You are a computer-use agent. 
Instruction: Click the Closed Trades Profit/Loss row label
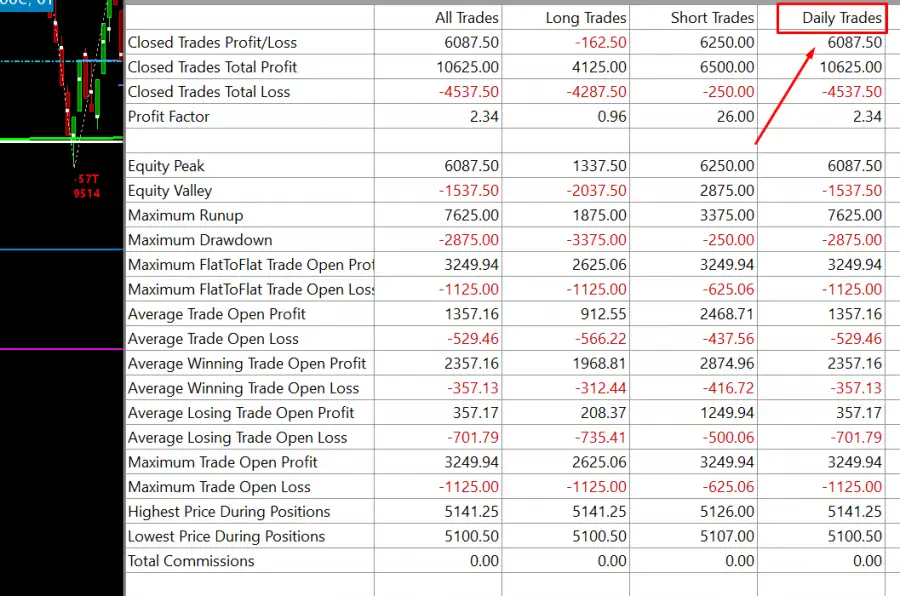(x=212, y=42)
